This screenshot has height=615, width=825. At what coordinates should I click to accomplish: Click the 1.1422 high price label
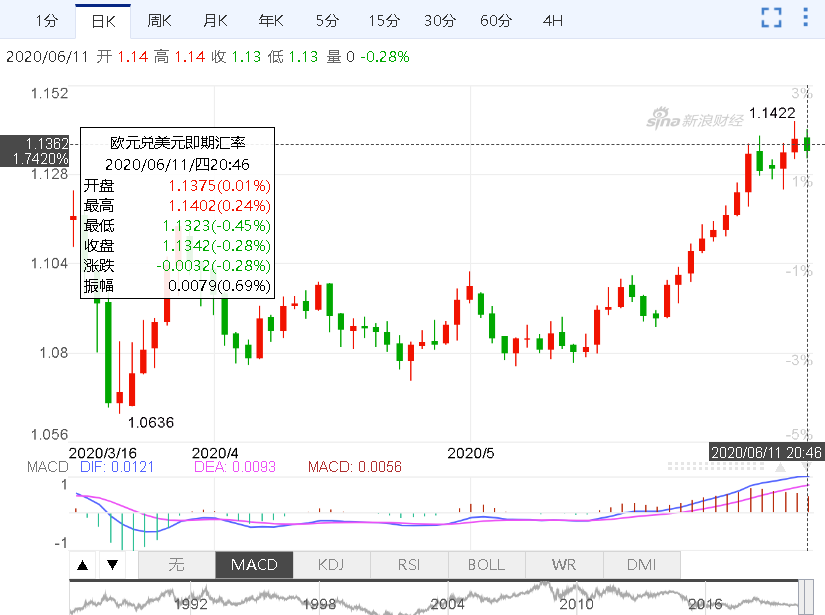click(x=772, y=113)
